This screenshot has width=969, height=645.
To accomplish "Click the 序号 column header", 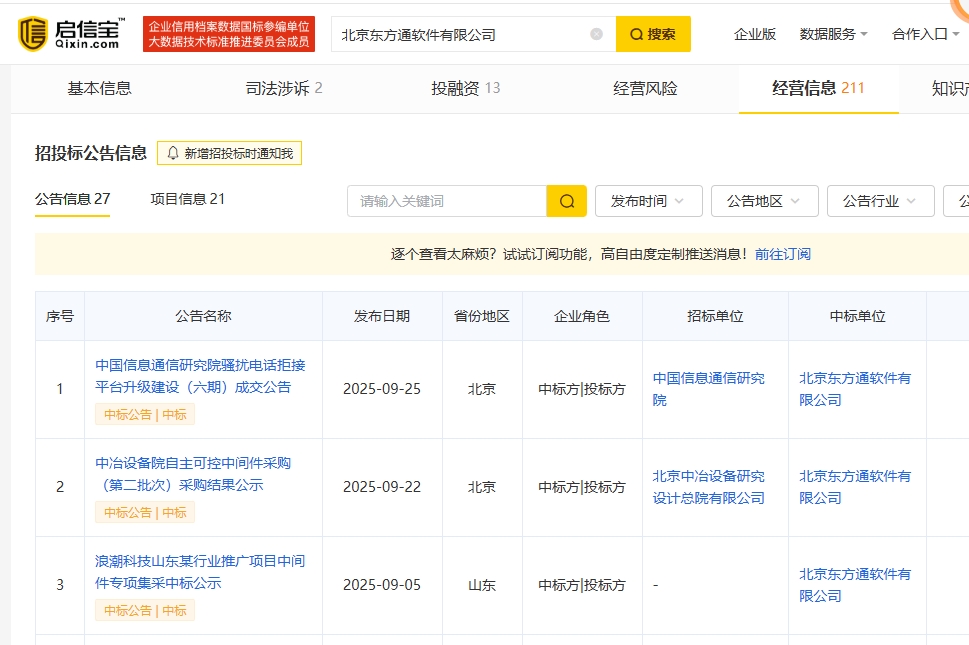I will click(60, 316).
